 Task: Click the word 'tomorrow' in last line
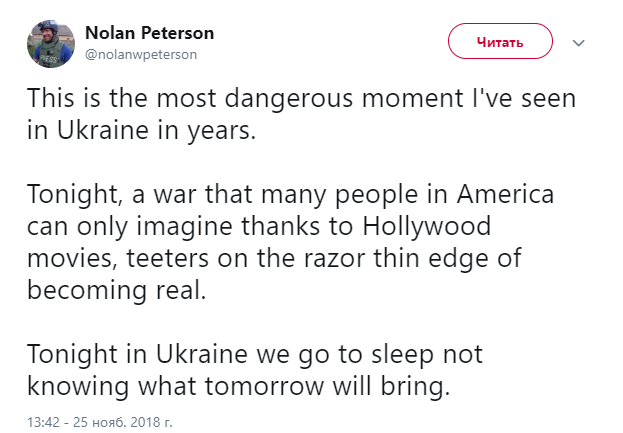[264, 387]
